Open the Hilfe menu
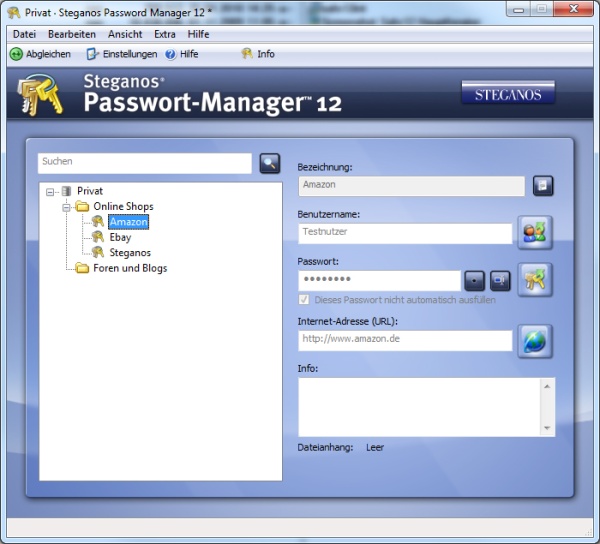 [x=198, y=34]
